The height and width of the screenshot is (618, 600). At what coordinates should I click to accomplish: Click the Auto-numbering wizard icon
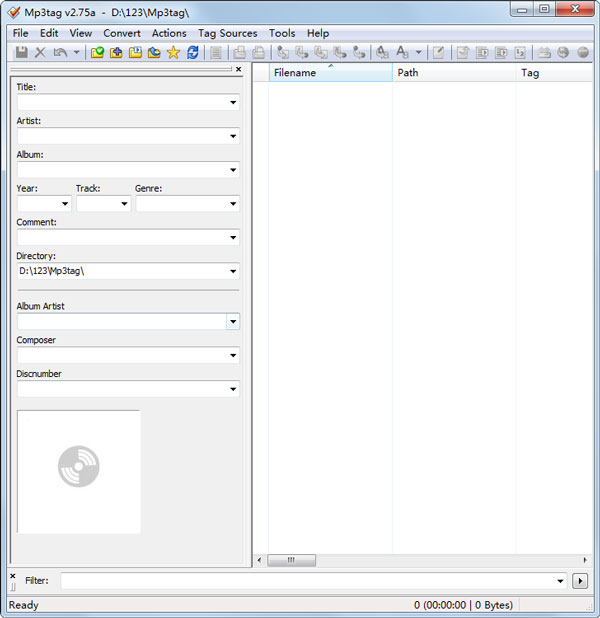point(520,52)
